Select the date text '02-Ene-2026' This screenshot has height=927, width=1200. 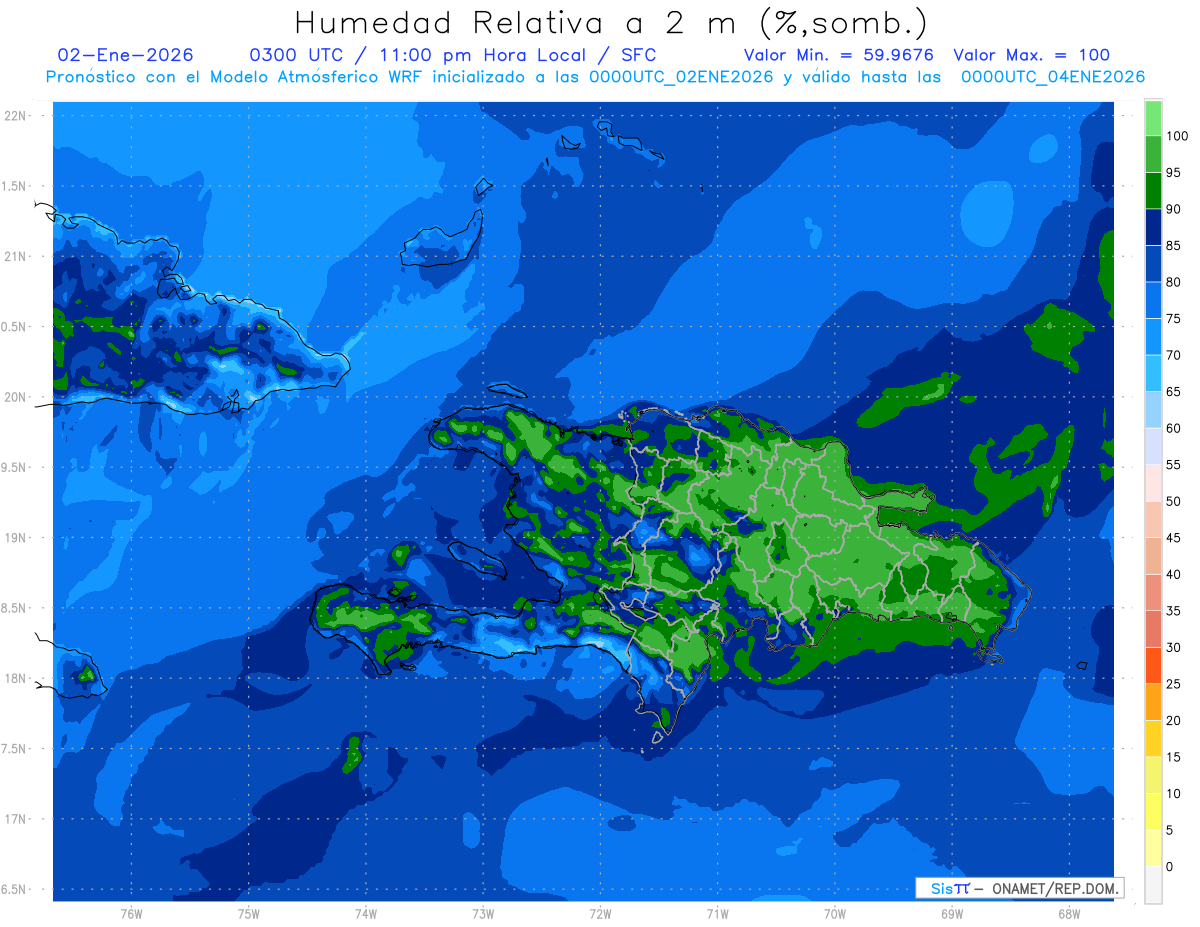pos(126,55)
